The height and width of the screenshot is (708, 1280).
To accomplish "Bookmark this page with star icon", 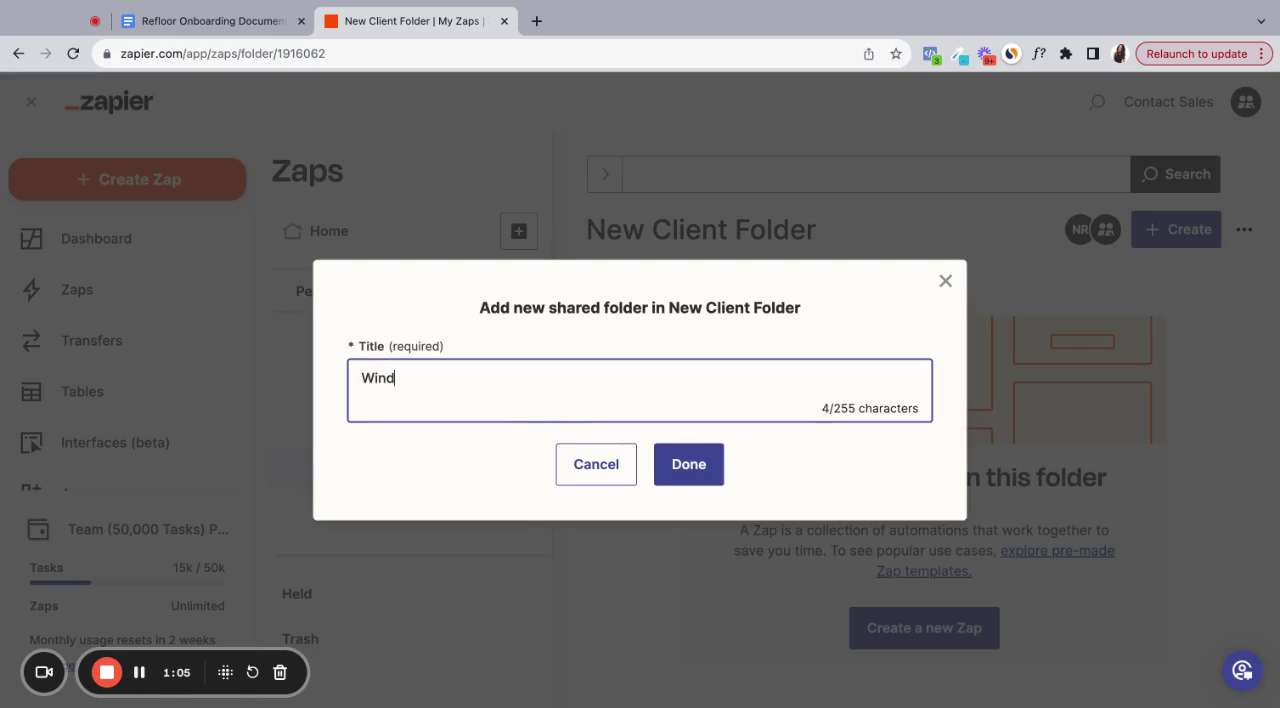I will [896, 54].
